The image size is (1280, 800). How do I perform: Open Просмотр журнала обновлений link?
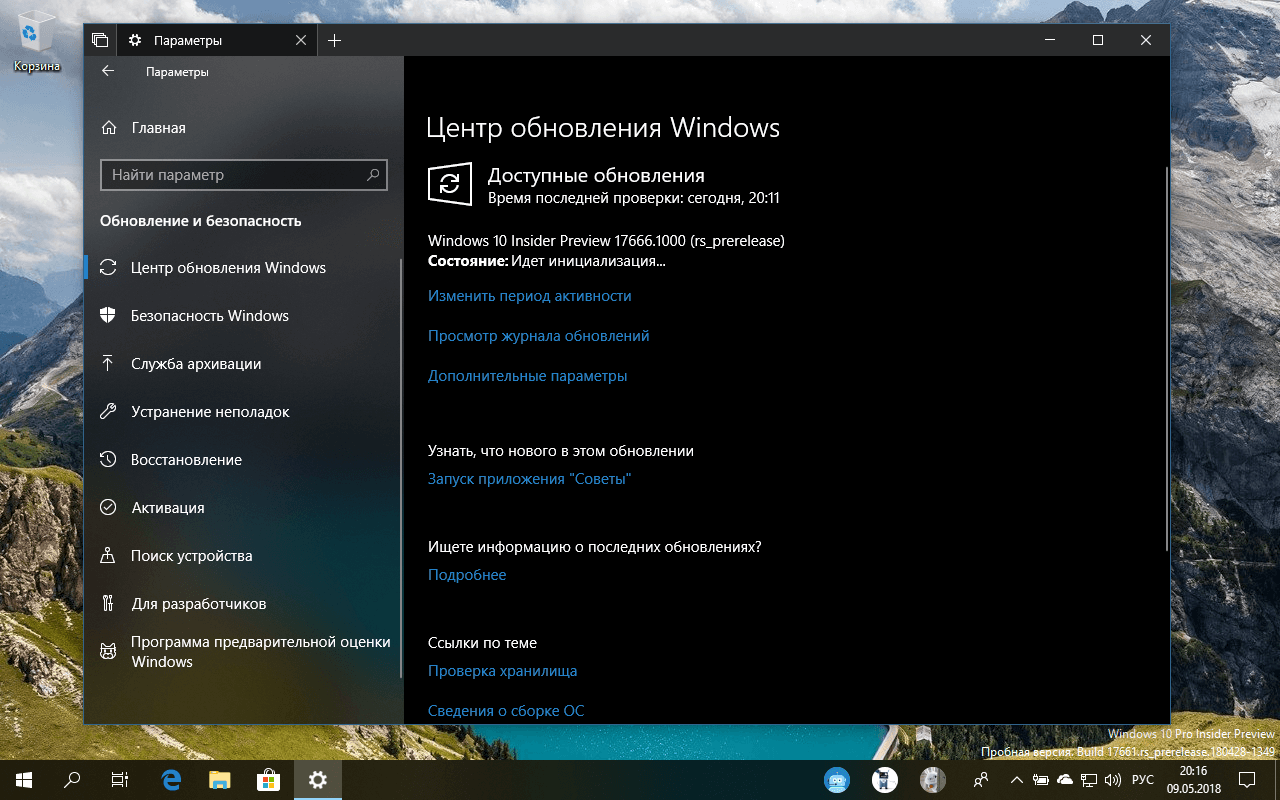point(539,336)
